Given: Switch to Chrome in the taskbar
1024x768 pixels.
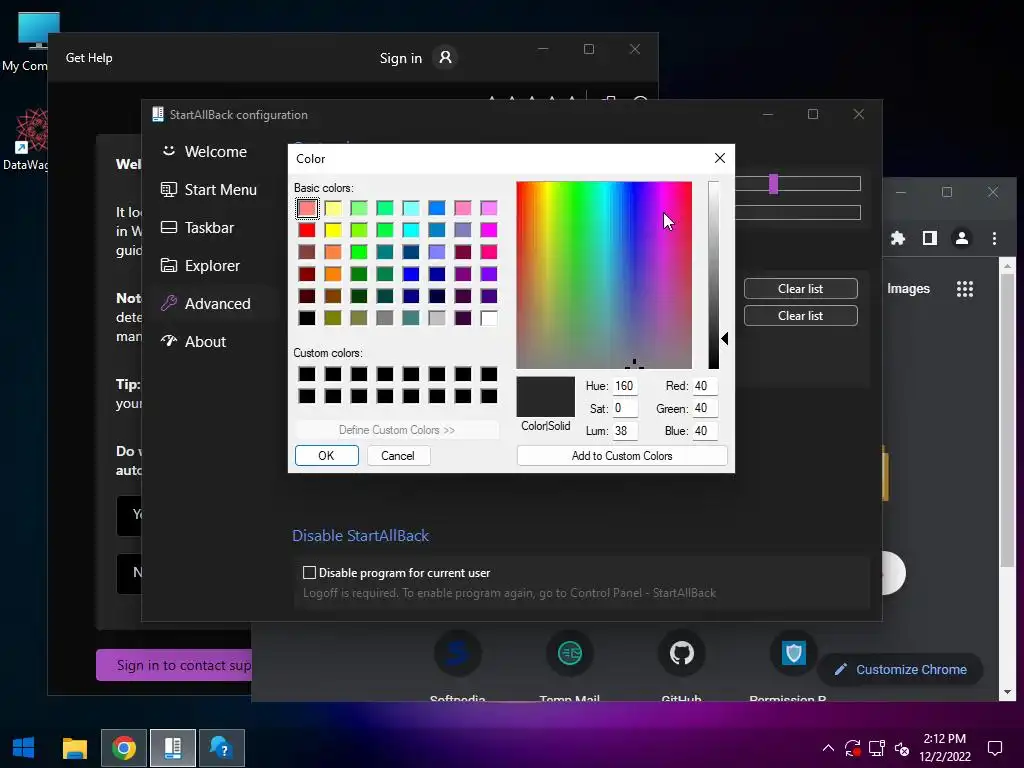Looking at the screenshot, I should (124, 748).
